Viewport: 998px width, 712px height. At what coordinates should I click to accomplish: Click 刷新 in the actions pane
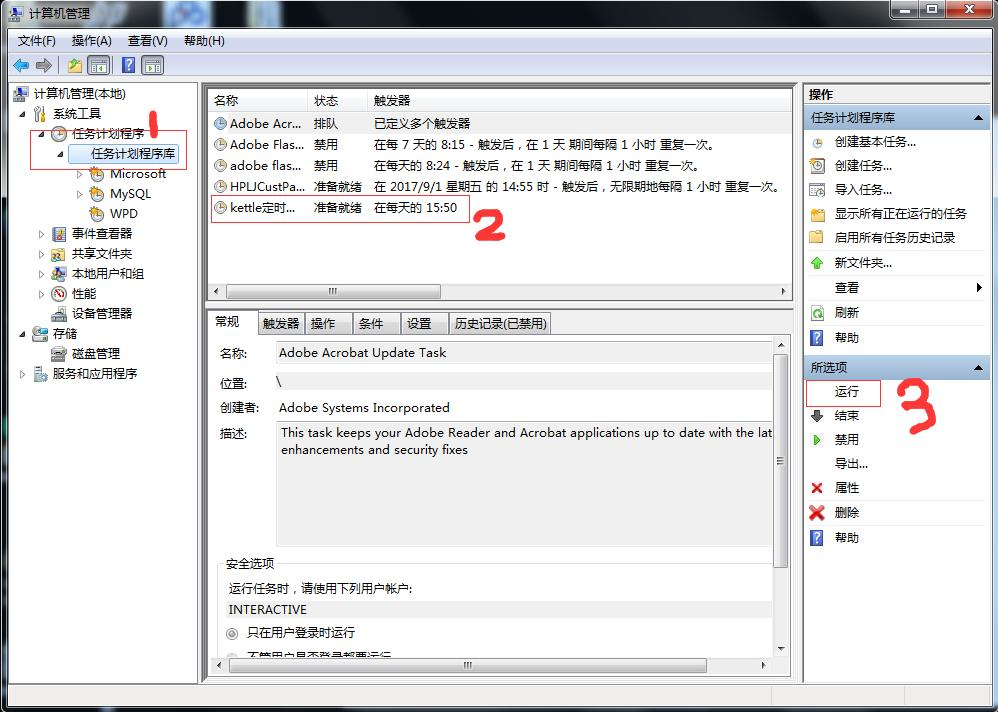847,313
